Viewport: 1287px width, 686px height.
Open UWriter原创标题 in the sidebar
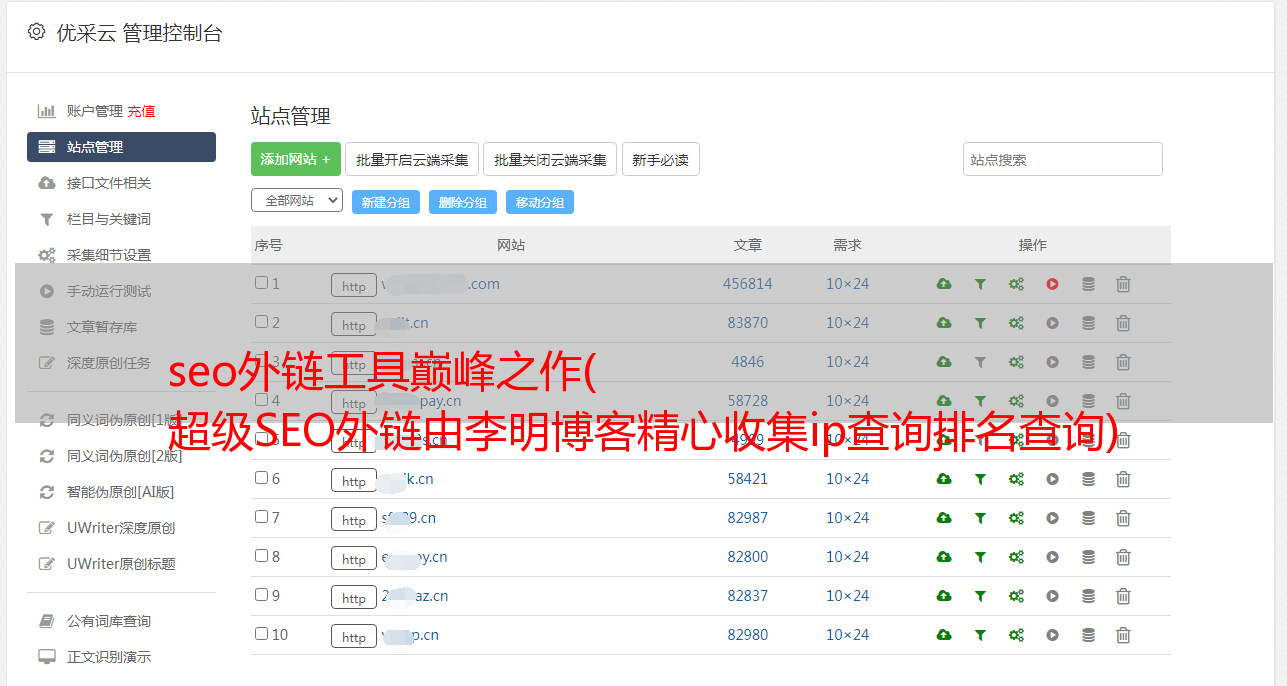click(x=121, y=564)
